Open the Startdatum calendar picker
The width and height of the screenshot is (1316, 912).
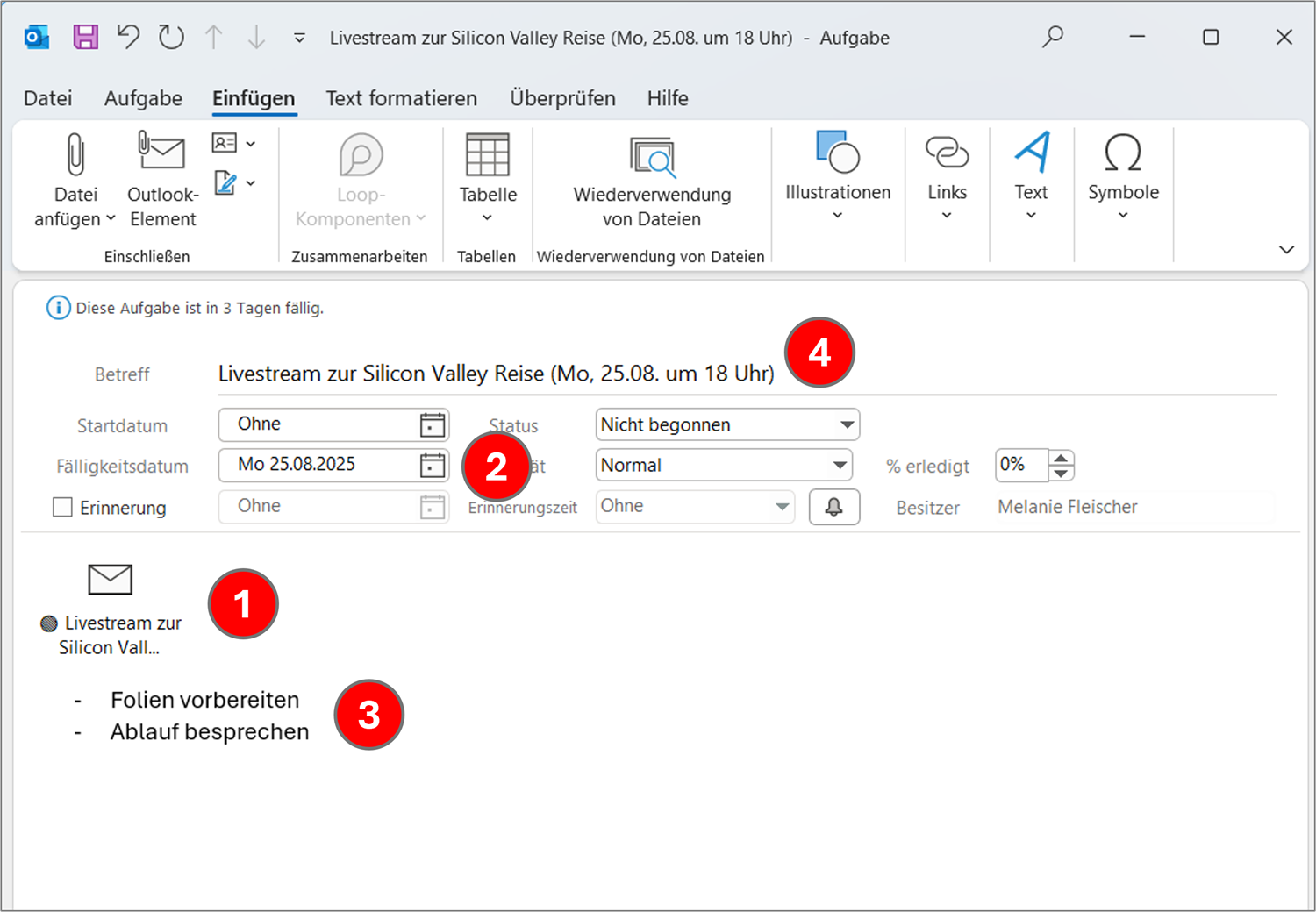pos(433,424)
